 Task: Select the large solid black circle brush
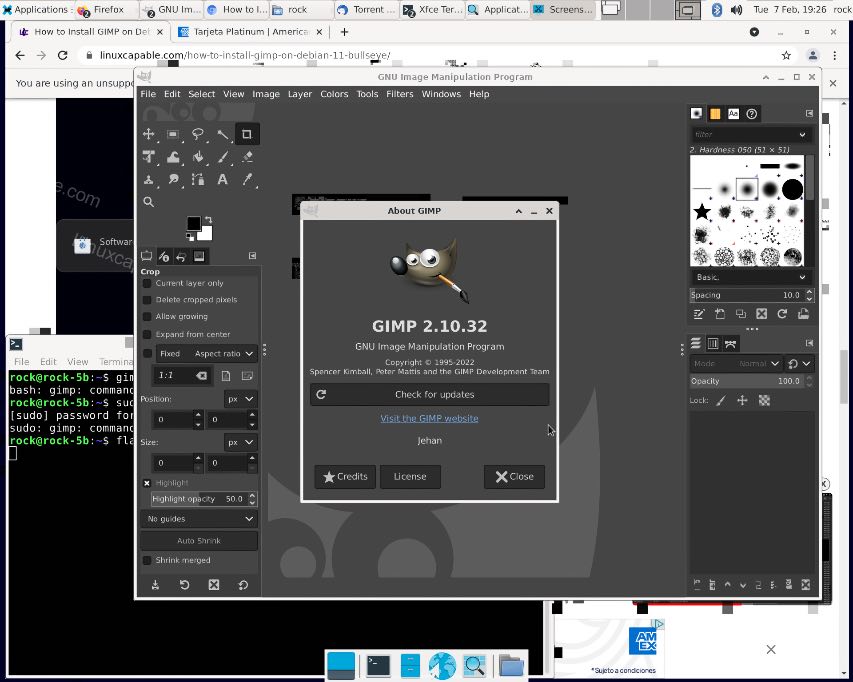[x=793, y=190]
